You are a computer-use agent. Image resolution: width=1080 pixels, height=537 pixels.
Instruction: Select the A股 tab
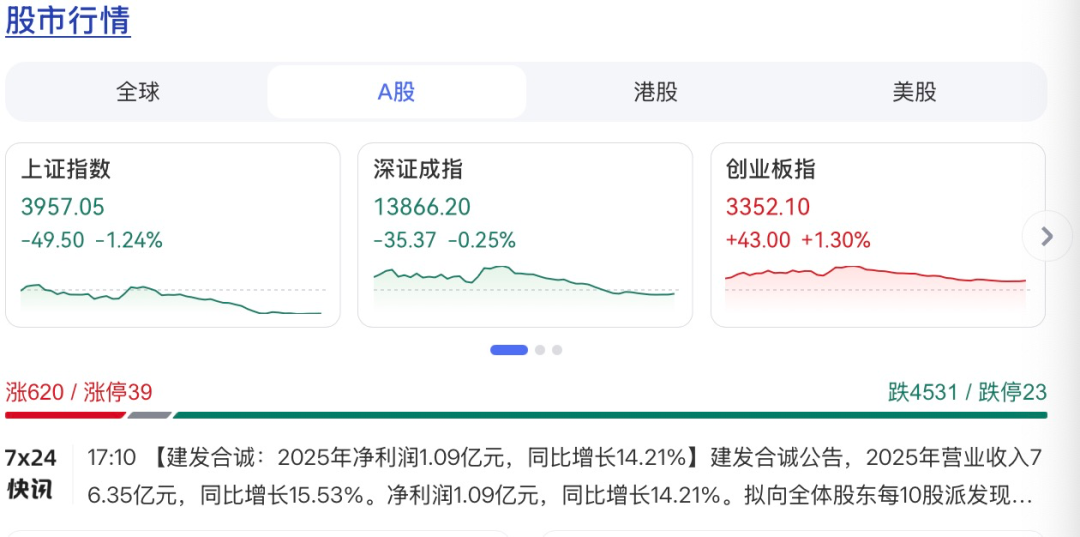tap(396, 92)
